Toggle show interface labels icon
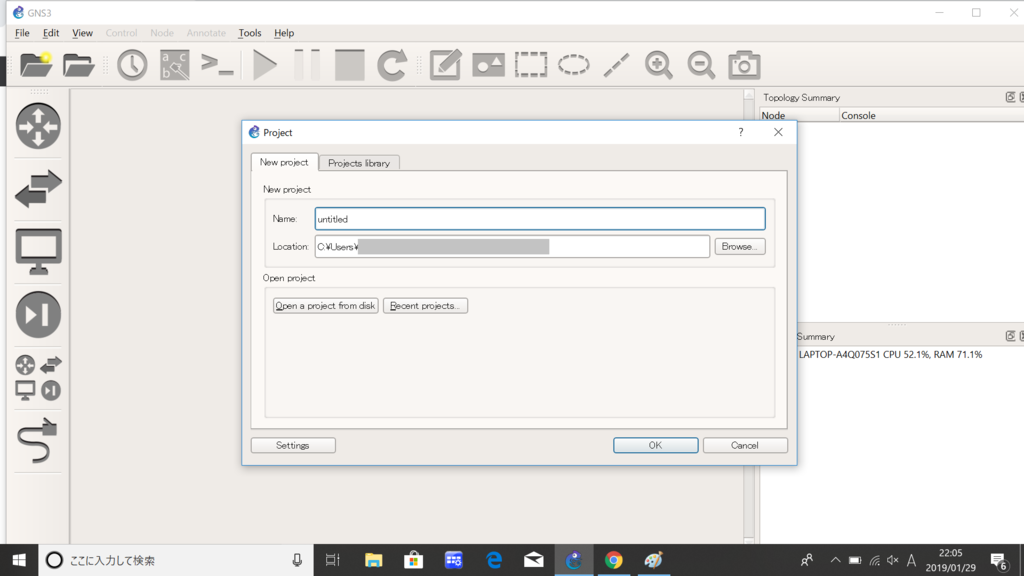This screenshot has width=1024, height=576. (175, 65)
